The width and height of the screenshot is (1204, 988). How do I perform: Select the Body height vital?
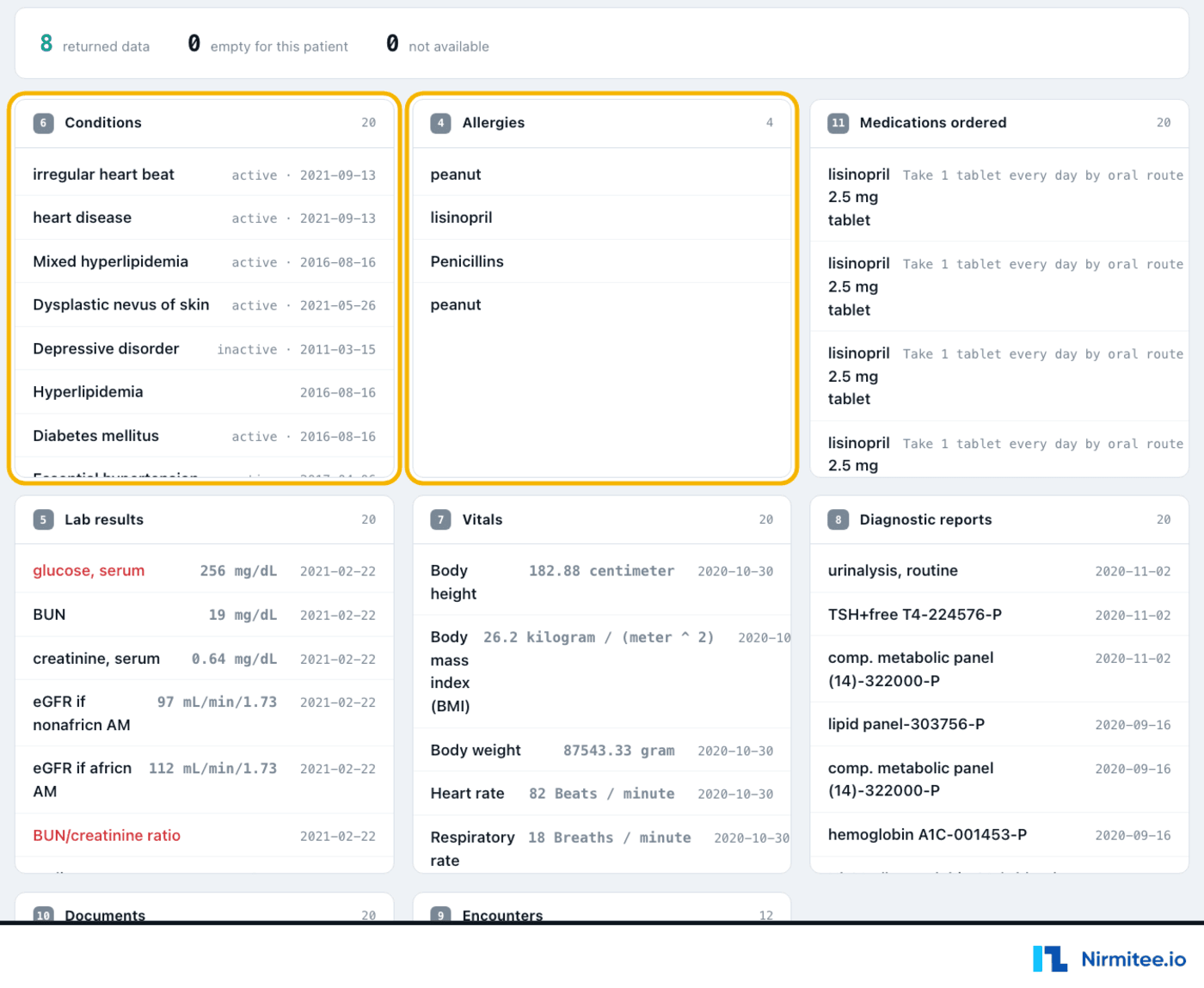click(x=602, y=582)
